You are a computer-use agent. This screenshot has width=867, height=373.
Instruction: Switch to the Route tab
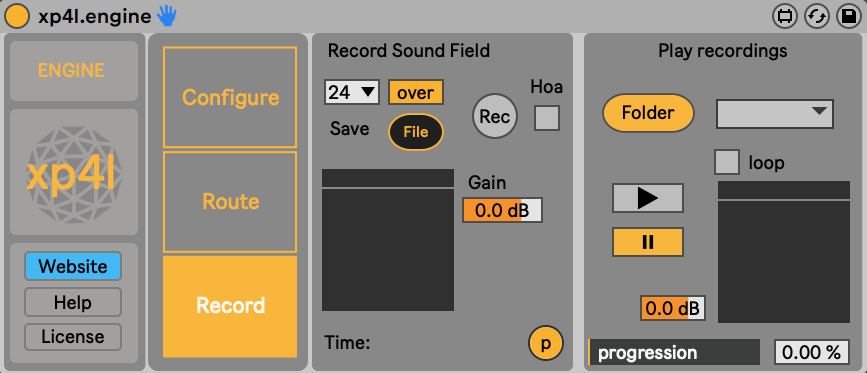pos(230,202)
